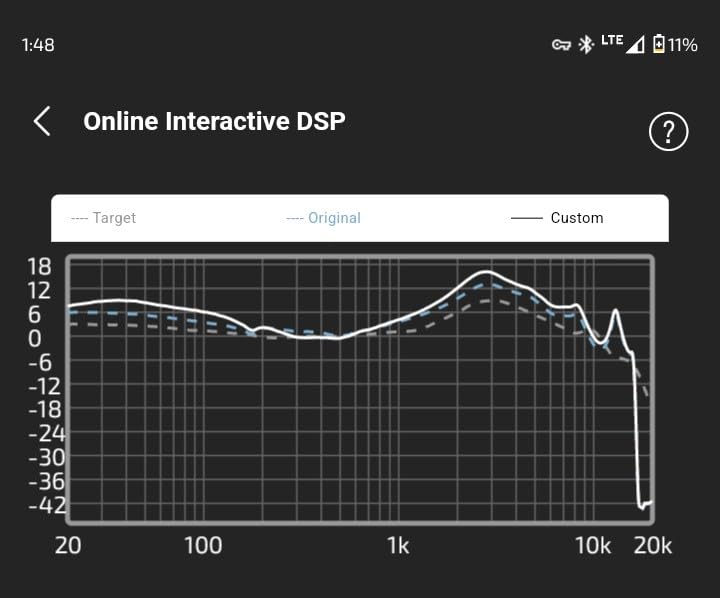Toggle the Target curve legend entry
This screenshot has width=720, height=598.
click(104, 218)
